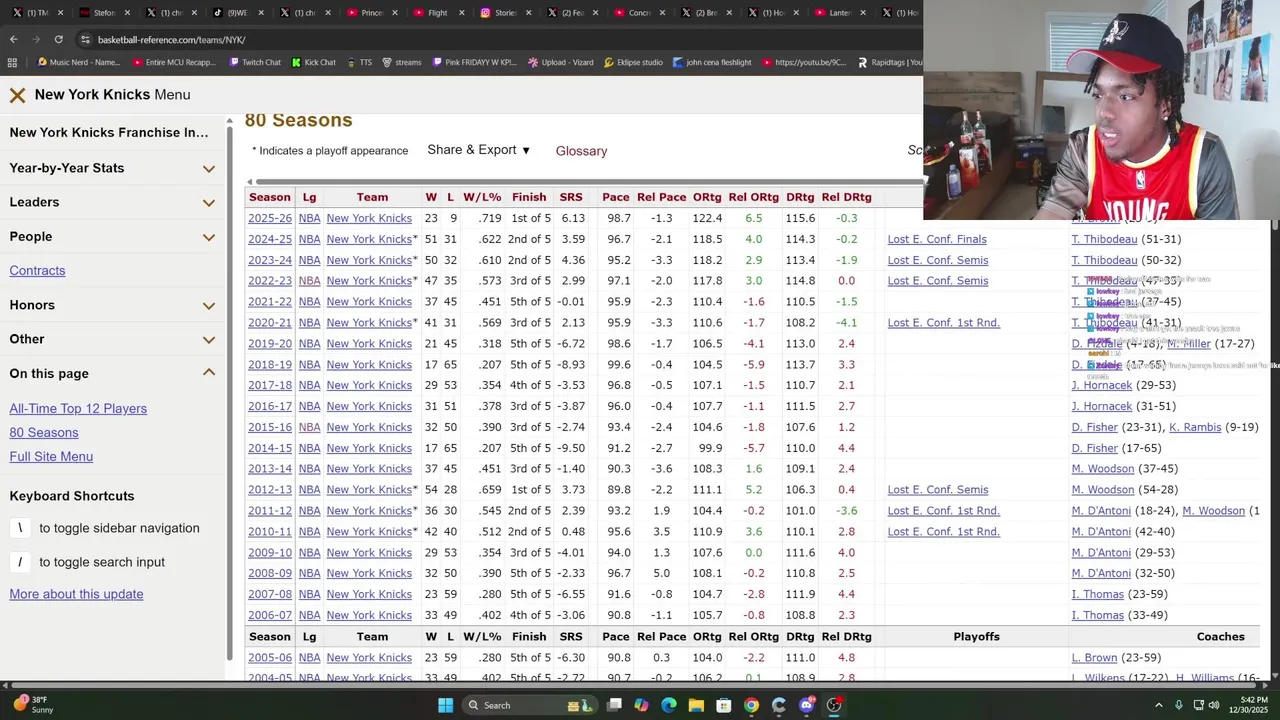
Task: Open the clock and date in taskbar
Action: tap(1246, 705)
